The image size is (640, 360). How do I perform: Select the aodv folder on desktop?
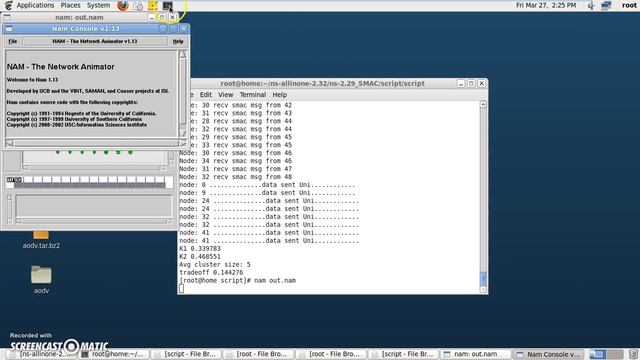41,280
